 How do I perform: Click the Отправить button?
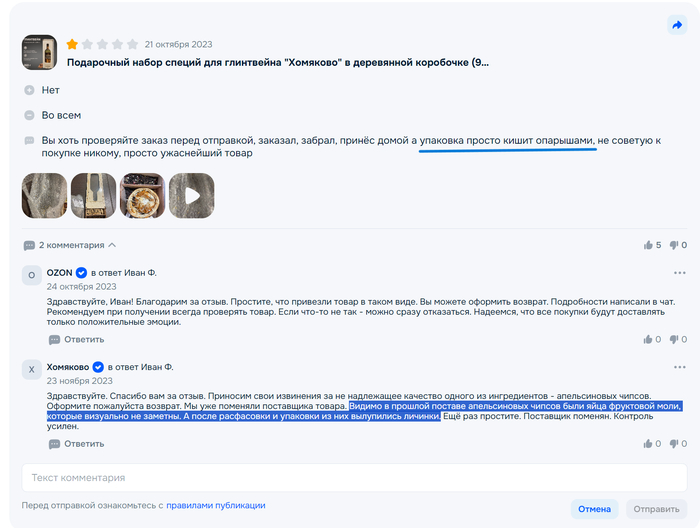pos(656,509)
